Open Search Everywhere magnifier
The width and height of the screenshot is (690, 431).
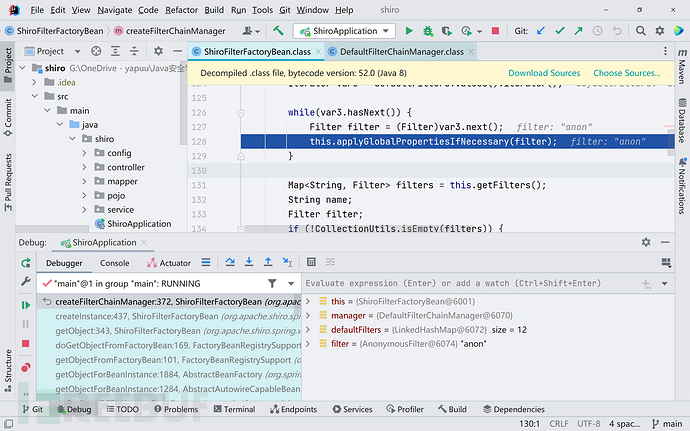tap(641, 31)
